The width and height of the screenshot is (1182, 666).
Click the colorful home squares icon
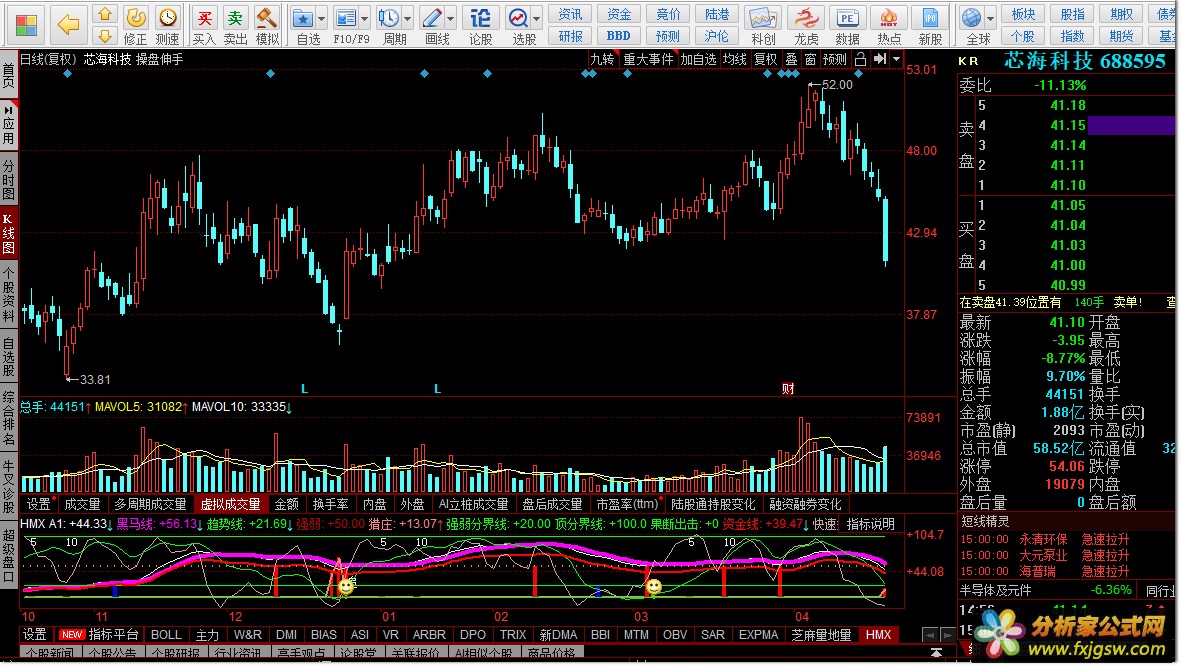(26, 24)
